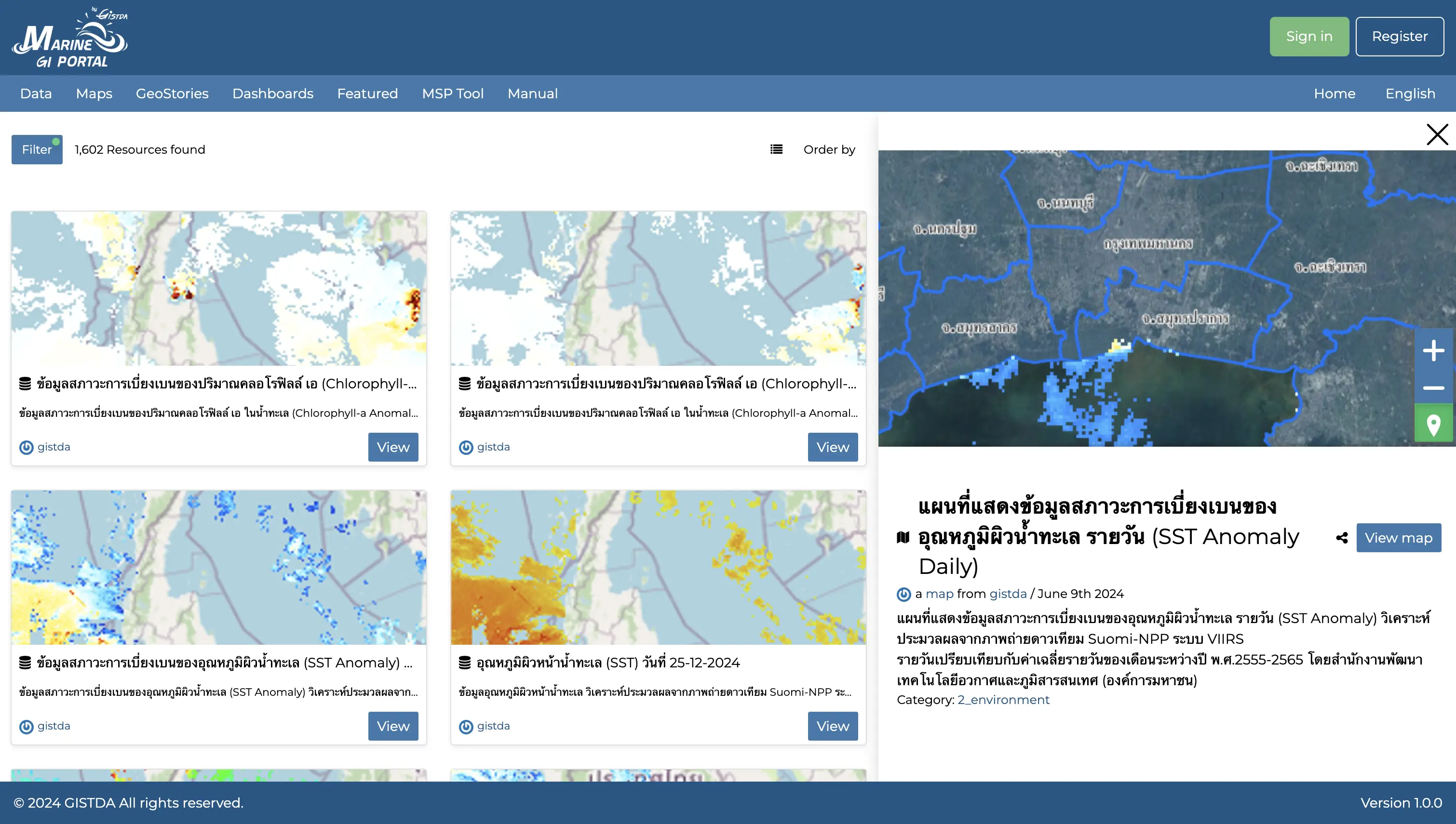1456x824 pixels.
Task: Zoom in on the preview map
Action: 1433,351
